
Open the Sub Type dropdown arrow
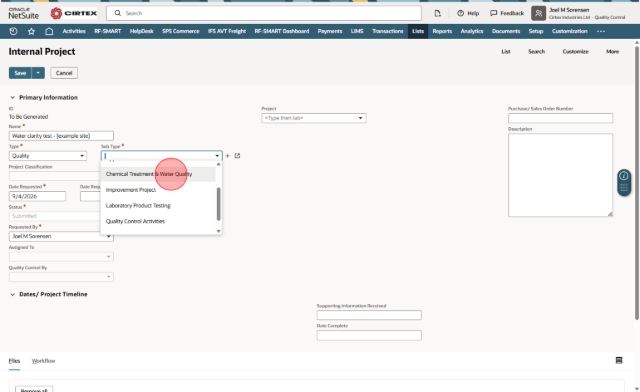pyautogui.click(x=217, y=156)
